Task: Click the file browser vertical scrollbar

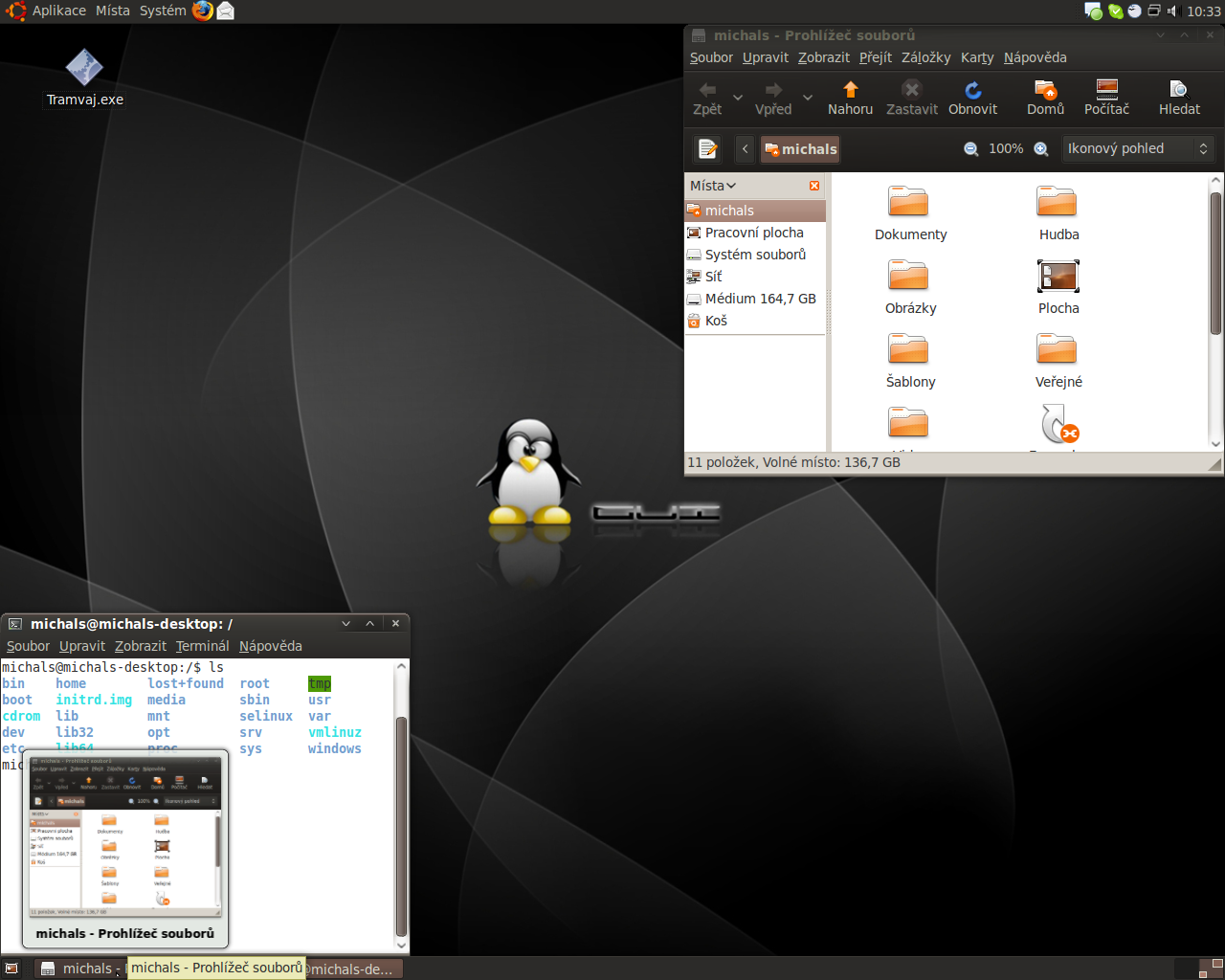Action: (x=1215, y=263)
